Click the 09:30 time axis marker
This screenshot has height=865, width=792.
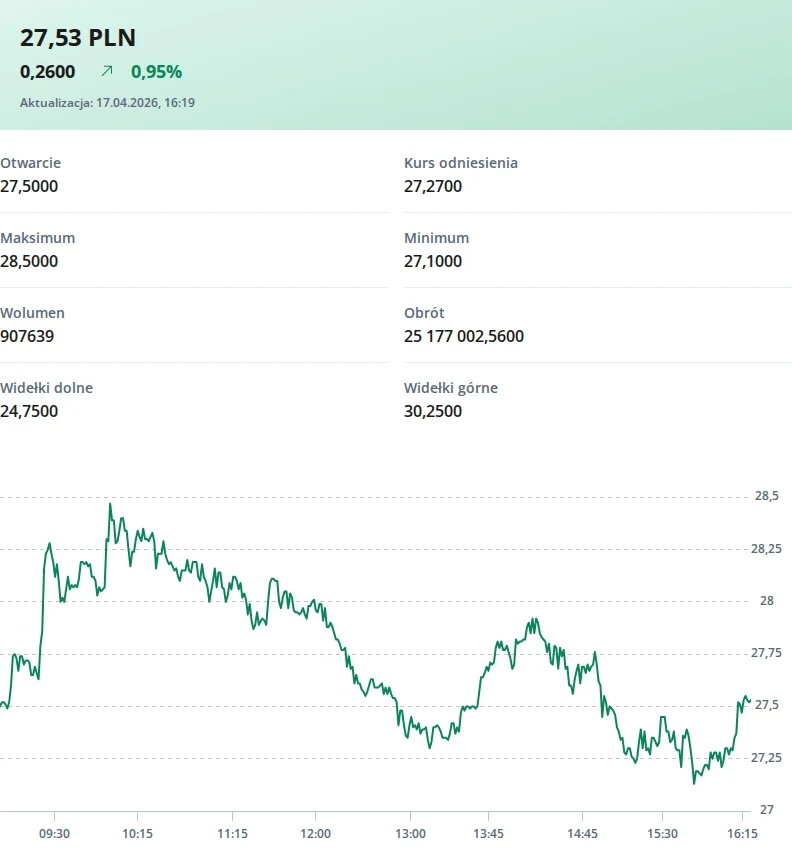(x=54, y=834)
